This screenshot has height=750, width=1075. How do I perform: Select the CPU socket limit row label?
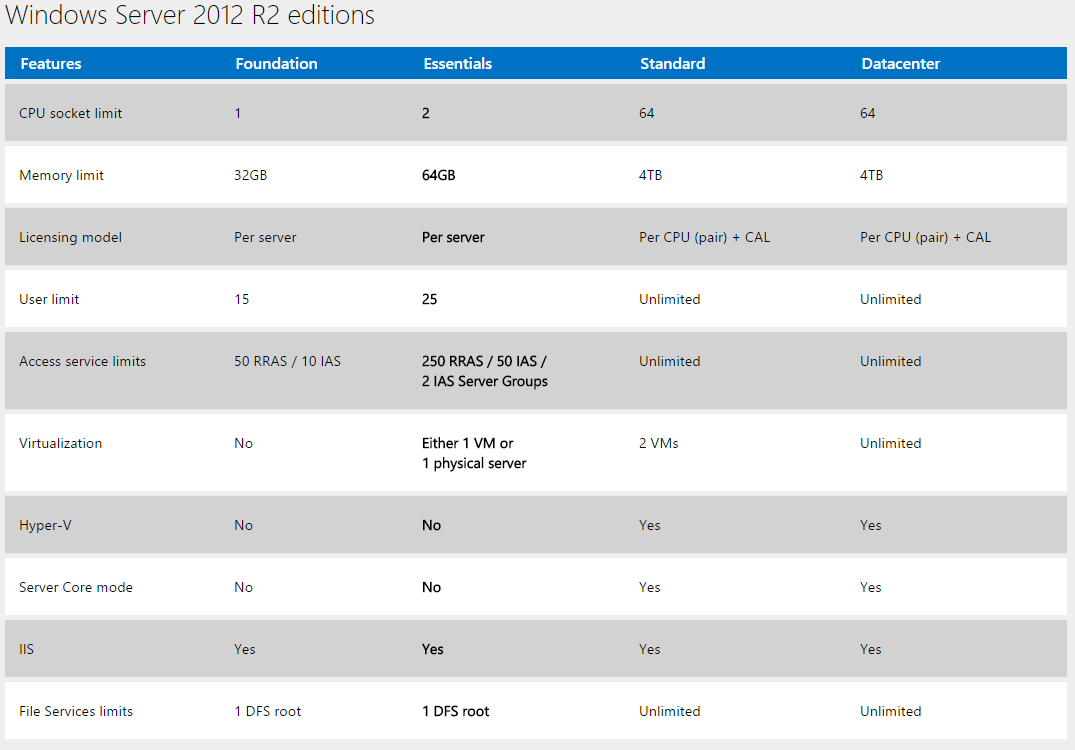tap(70, 113)
